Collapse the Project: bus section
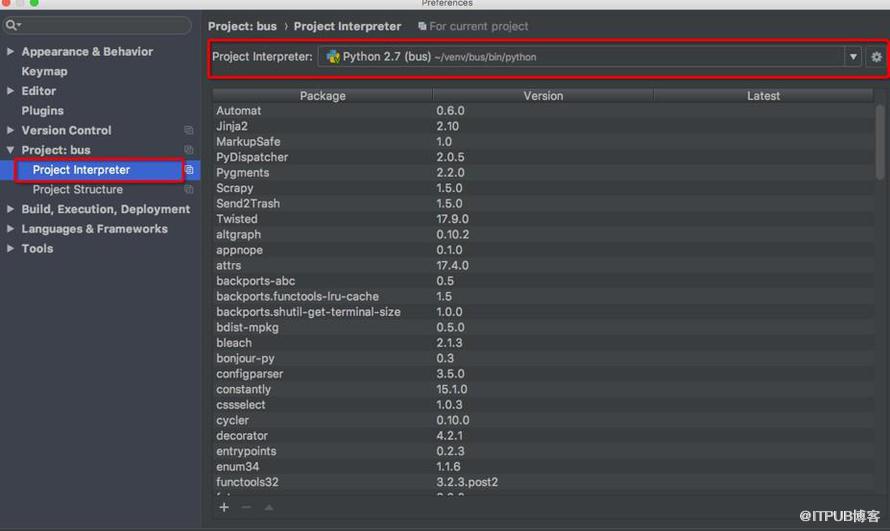This screenshot has width=890, height=531. pos(10,150)
